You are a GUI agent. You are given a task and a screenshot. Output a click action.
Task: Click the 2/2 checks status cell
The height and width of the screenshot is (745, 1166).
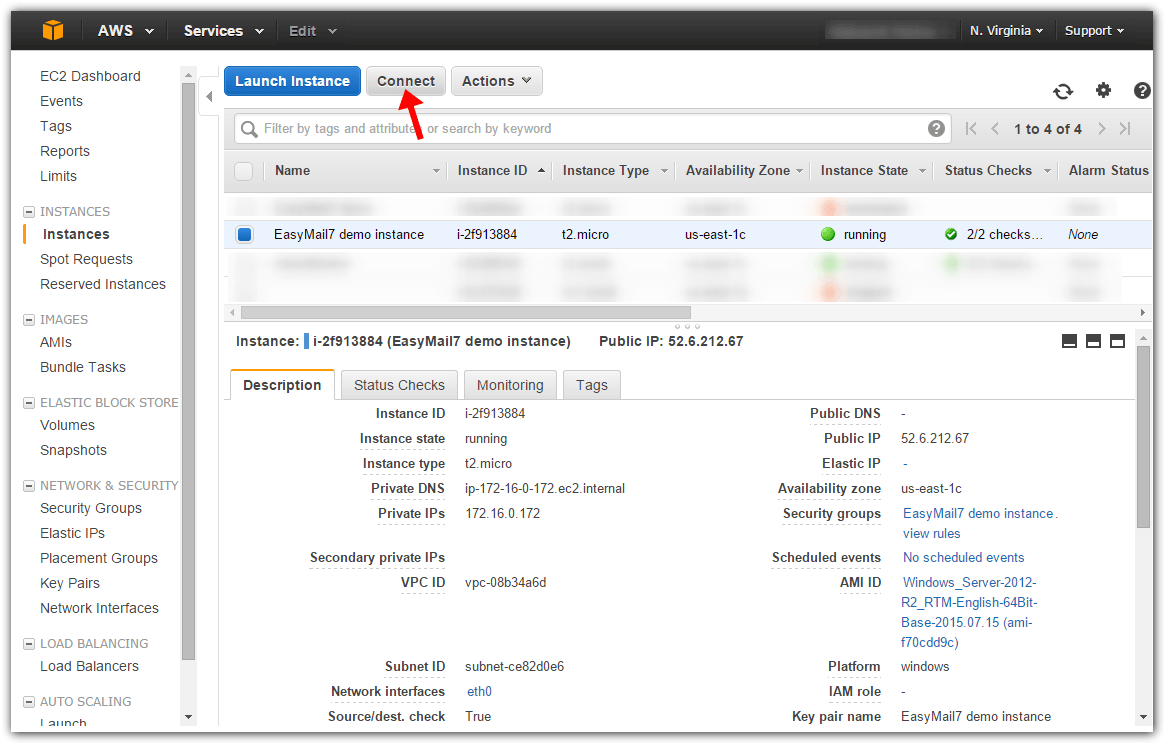993,235
